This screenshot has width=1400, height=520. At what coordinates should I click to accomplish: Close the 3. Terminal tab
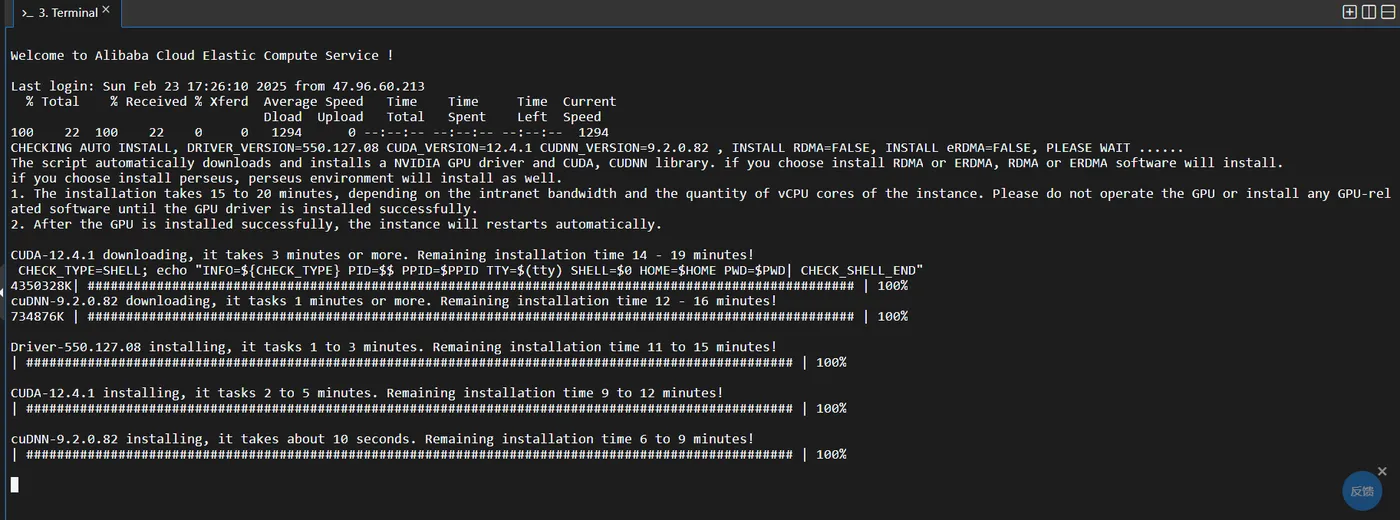pyautogui.click(x=106, y=10)
